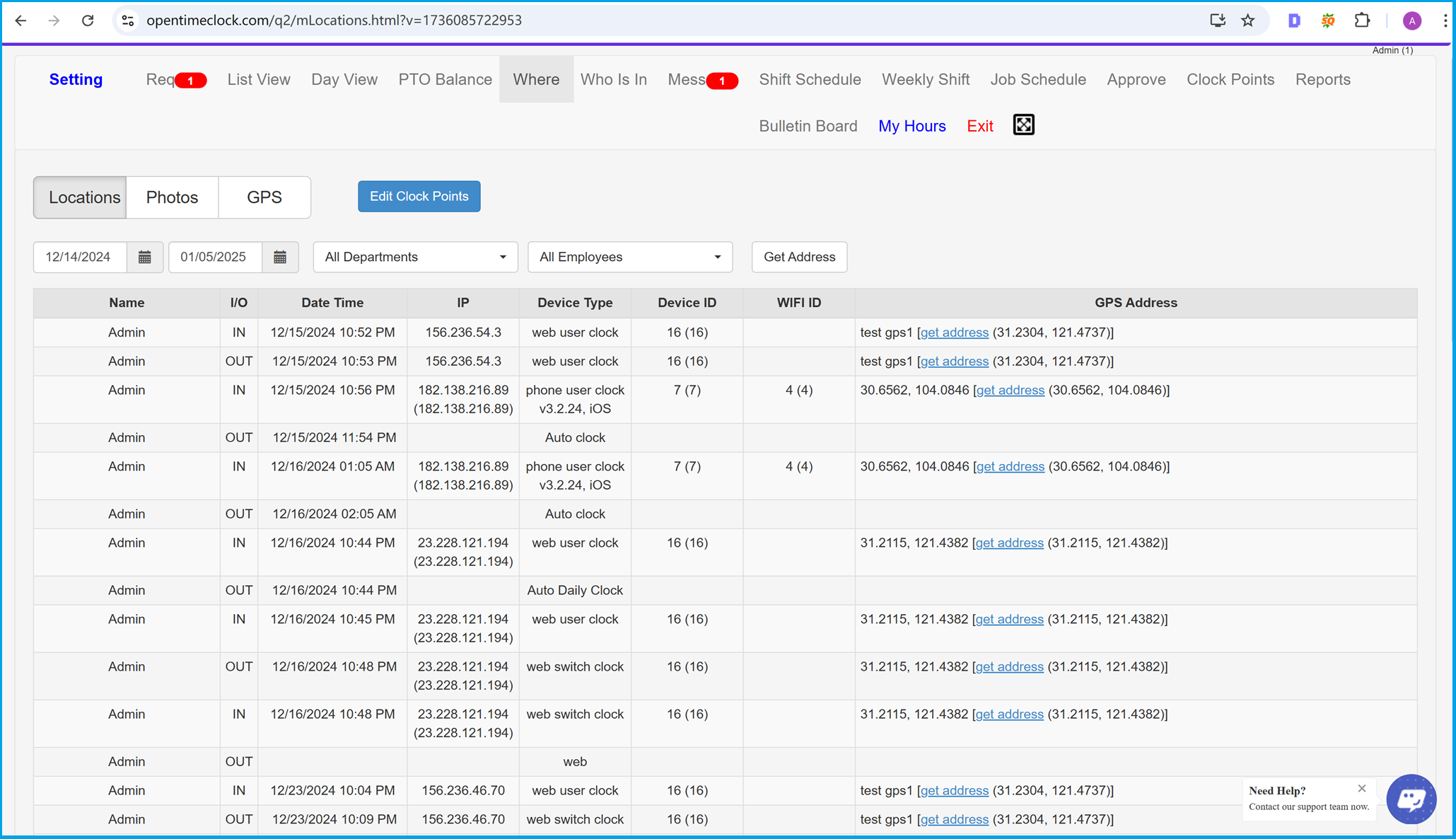The height and width of the screenshot is (839, 1456).
Task: Click the Locations icon tab
Action: point(83,196)
